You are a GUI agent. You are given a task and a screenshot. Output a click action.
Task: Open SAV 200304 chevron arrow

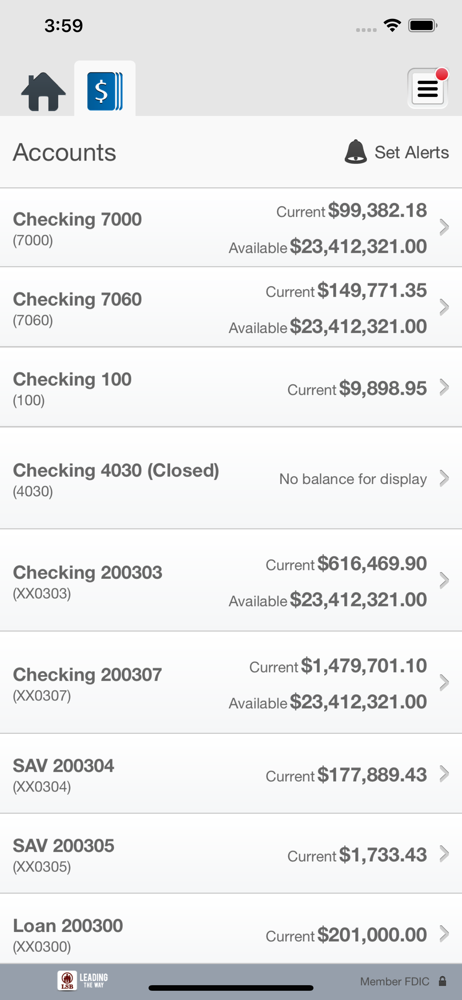(444, 774)
